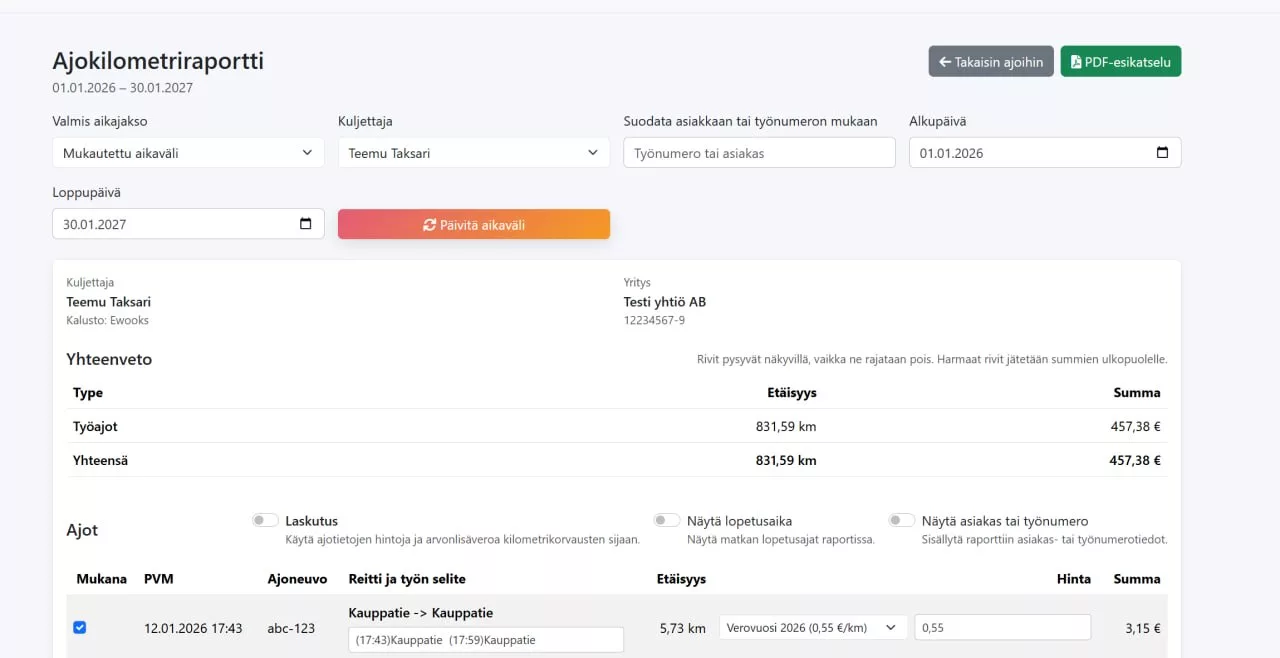
Task: Click the Alkupäivä date field 01.01.2026
Action: click(1045, 153)
